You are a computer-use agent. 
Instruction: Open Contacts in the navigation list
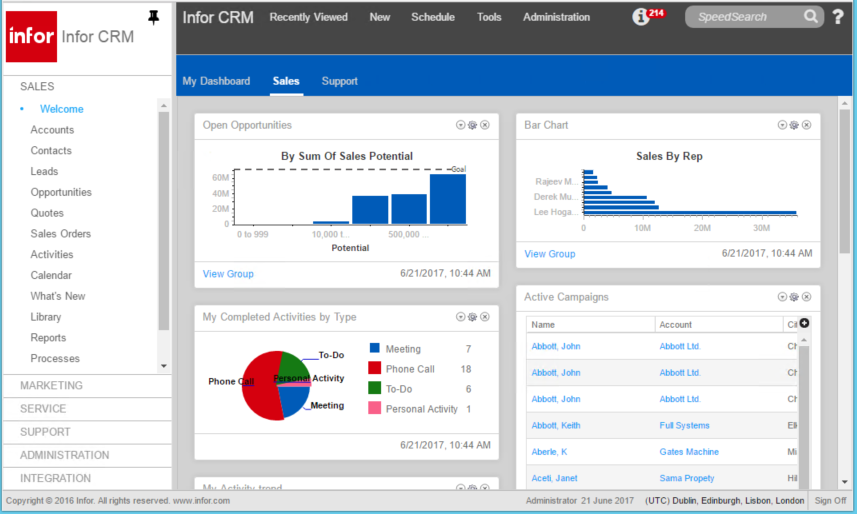pyautogui.click(x=51, y=150)
